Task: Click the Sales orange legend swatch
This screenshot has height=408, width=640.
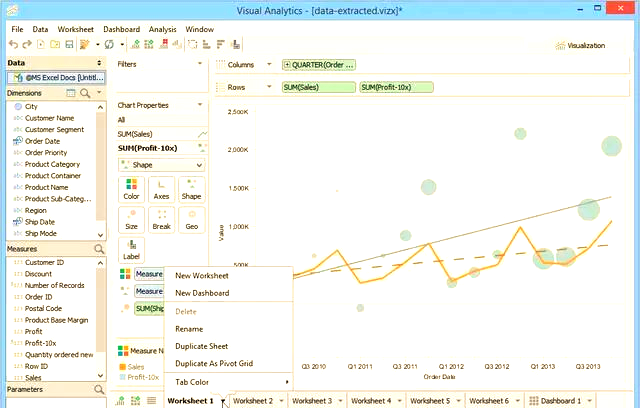Action: click(x=122, y=367)
